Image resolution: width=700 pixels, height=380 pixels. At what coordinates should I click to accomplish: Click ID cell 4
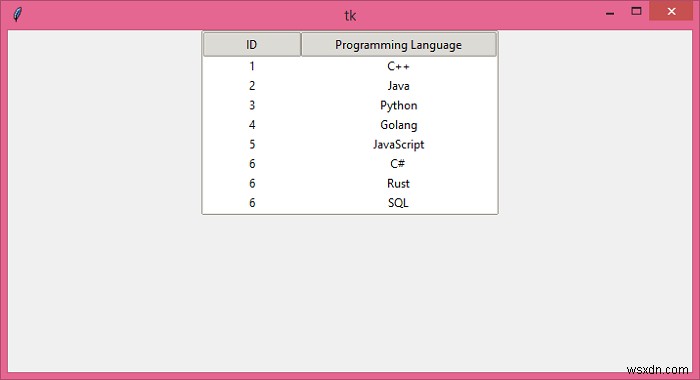point(252,125)
